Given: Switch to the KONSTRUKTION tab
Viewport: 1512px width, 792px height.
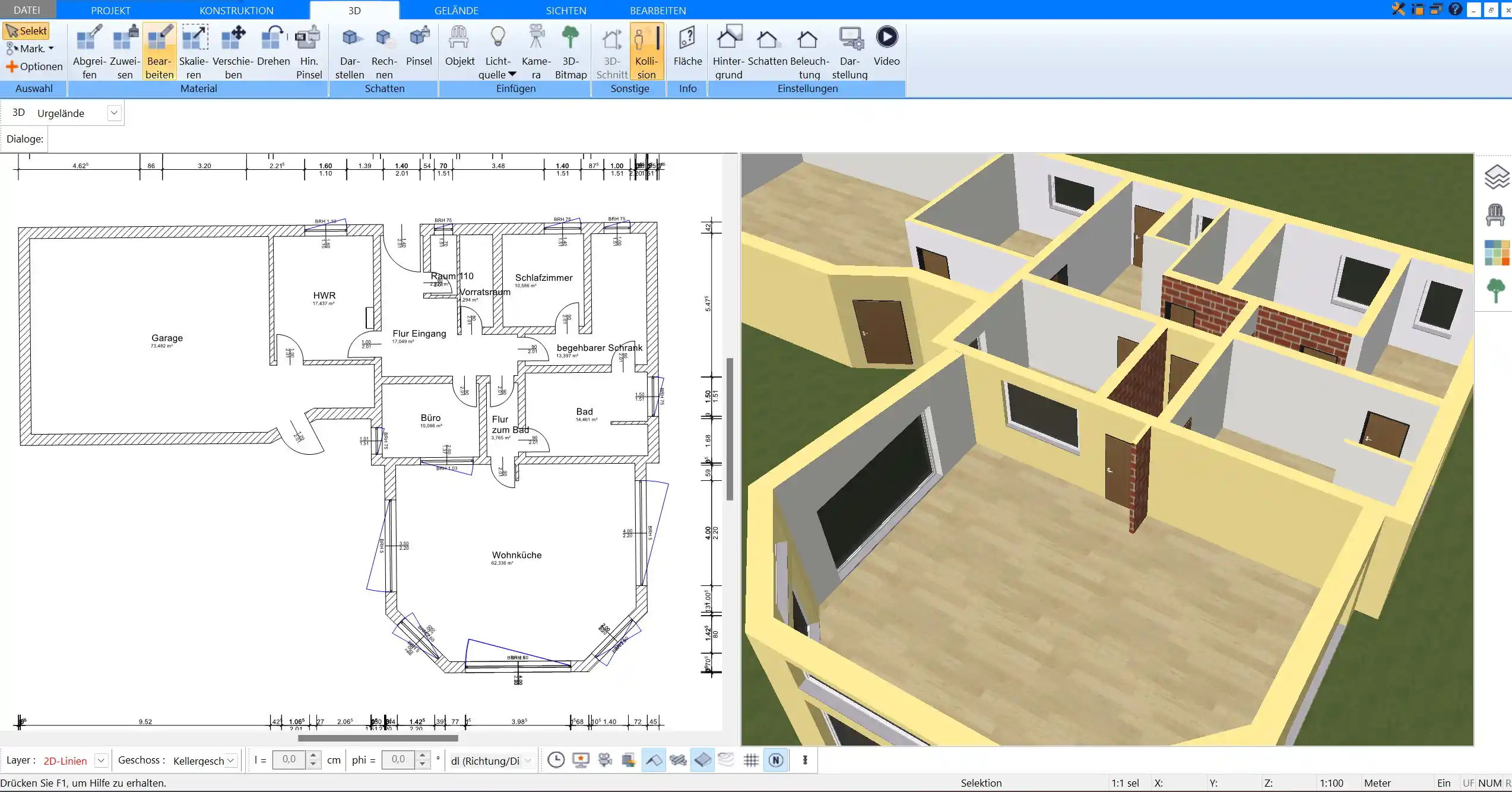Looking at the screenshot, I should click(x=236, y=10).
